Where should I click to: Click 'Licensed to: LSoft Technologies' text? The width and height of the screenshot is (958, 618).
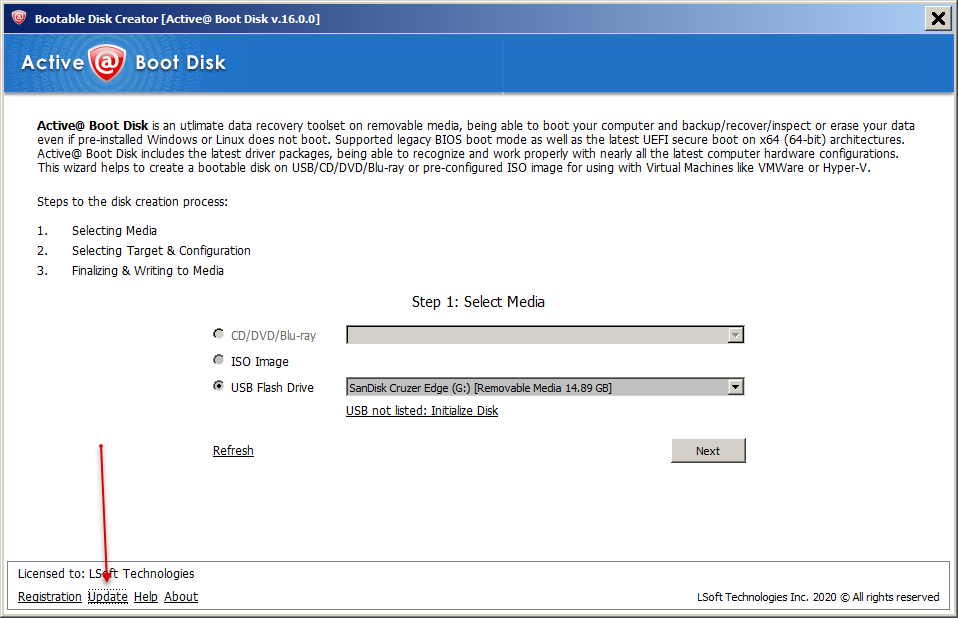point(106,573)
